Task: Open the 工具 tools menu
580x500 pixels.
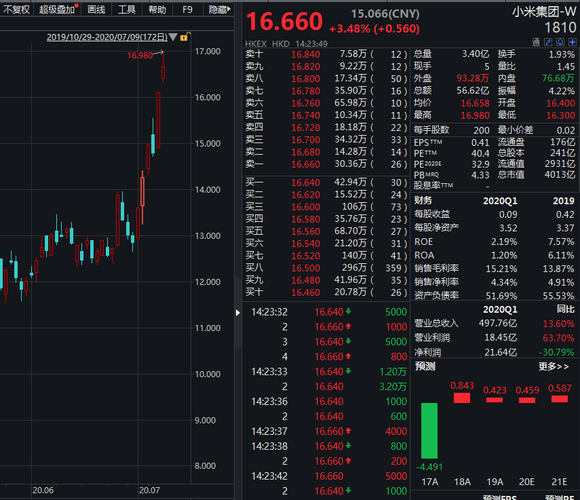Action: click(127, 10)
